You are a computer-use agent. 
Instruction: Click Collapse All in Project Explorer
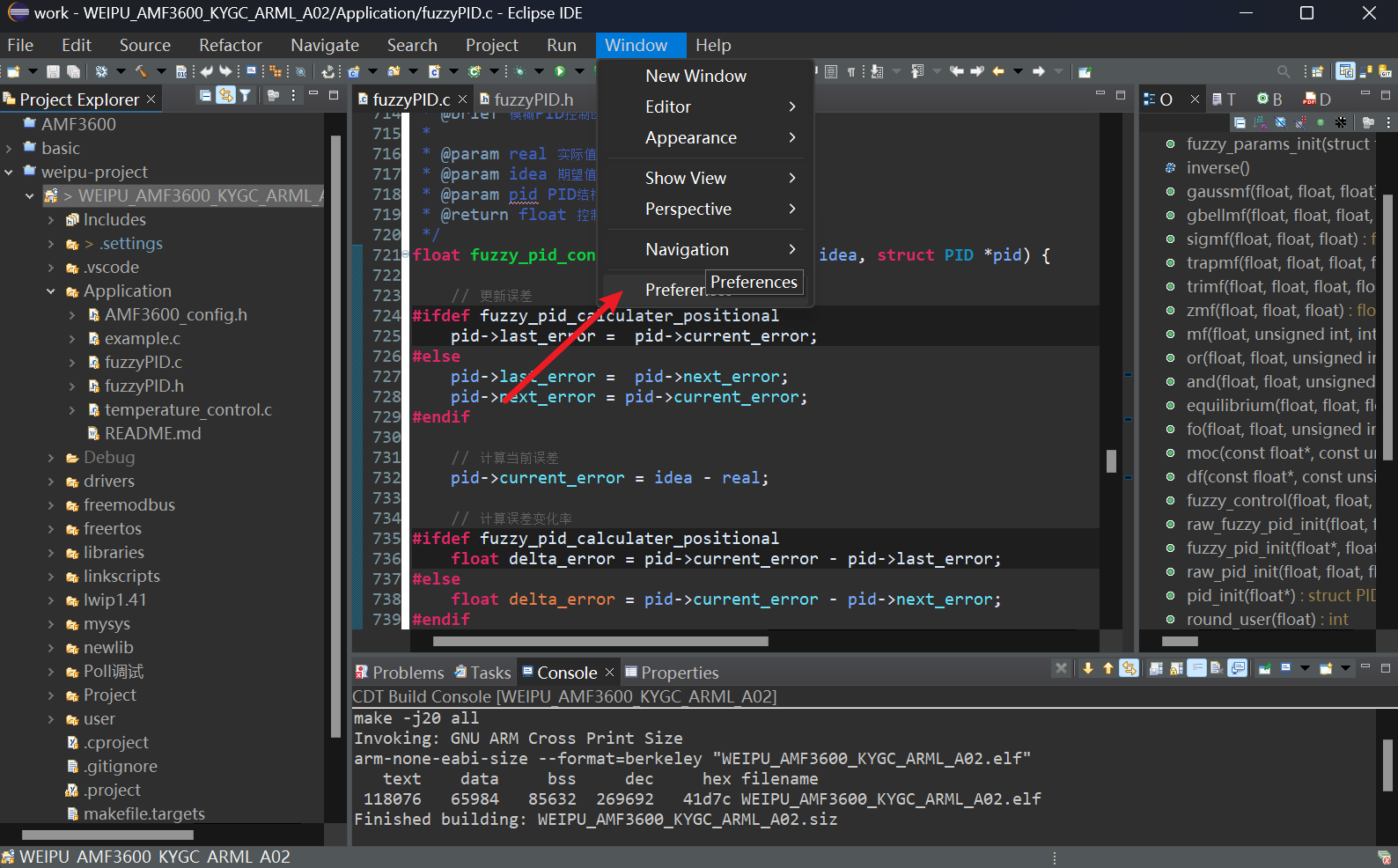pyautogui.click(x=205, y=96)
